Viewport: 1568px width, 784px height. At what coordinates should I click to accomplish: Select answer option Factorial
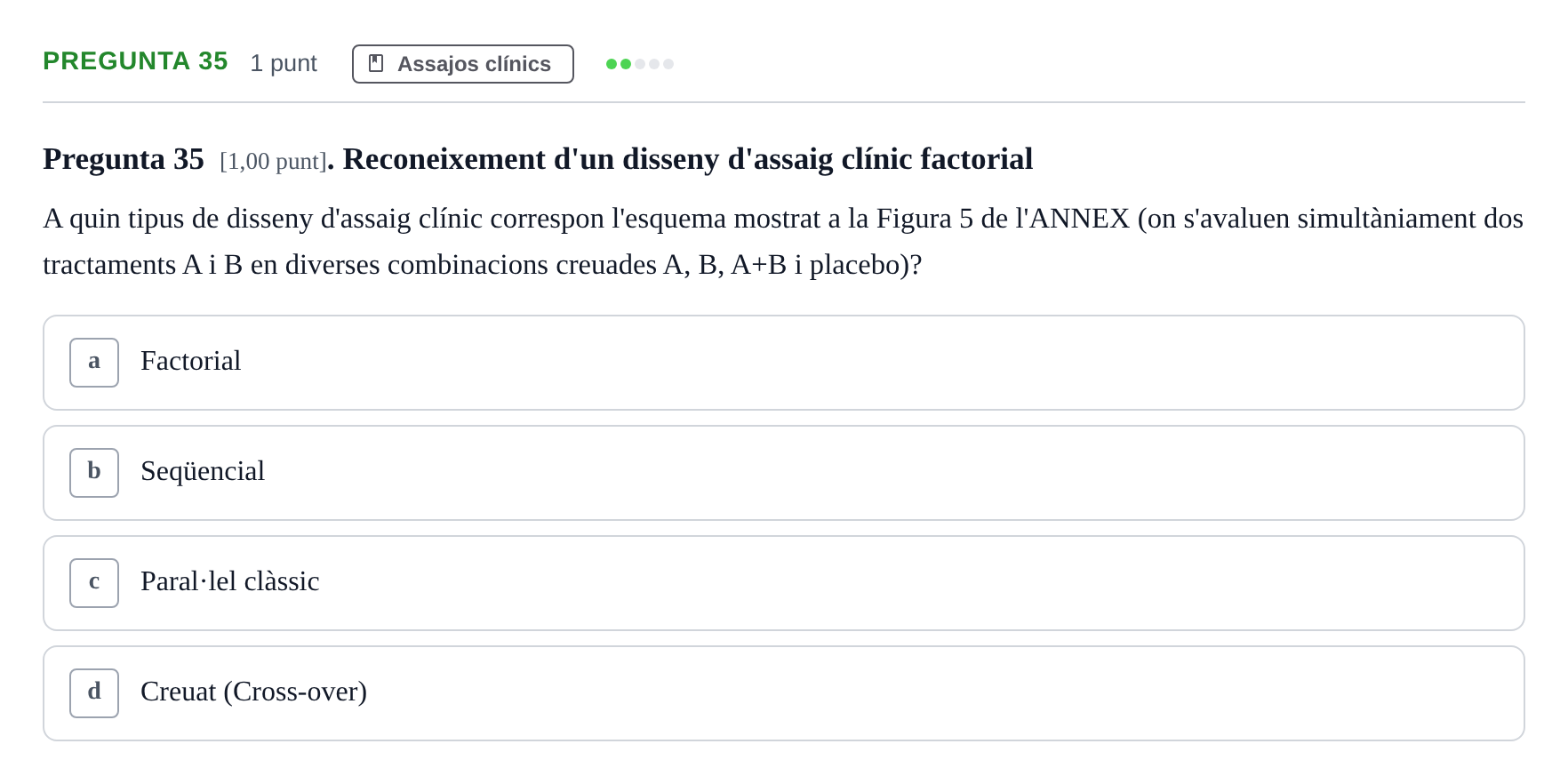click(784, 363)
